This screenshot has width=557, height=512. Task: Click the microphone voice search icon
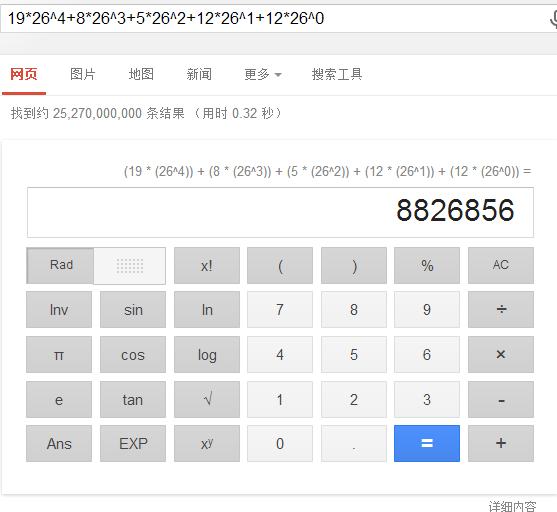(x=553, y=18)
